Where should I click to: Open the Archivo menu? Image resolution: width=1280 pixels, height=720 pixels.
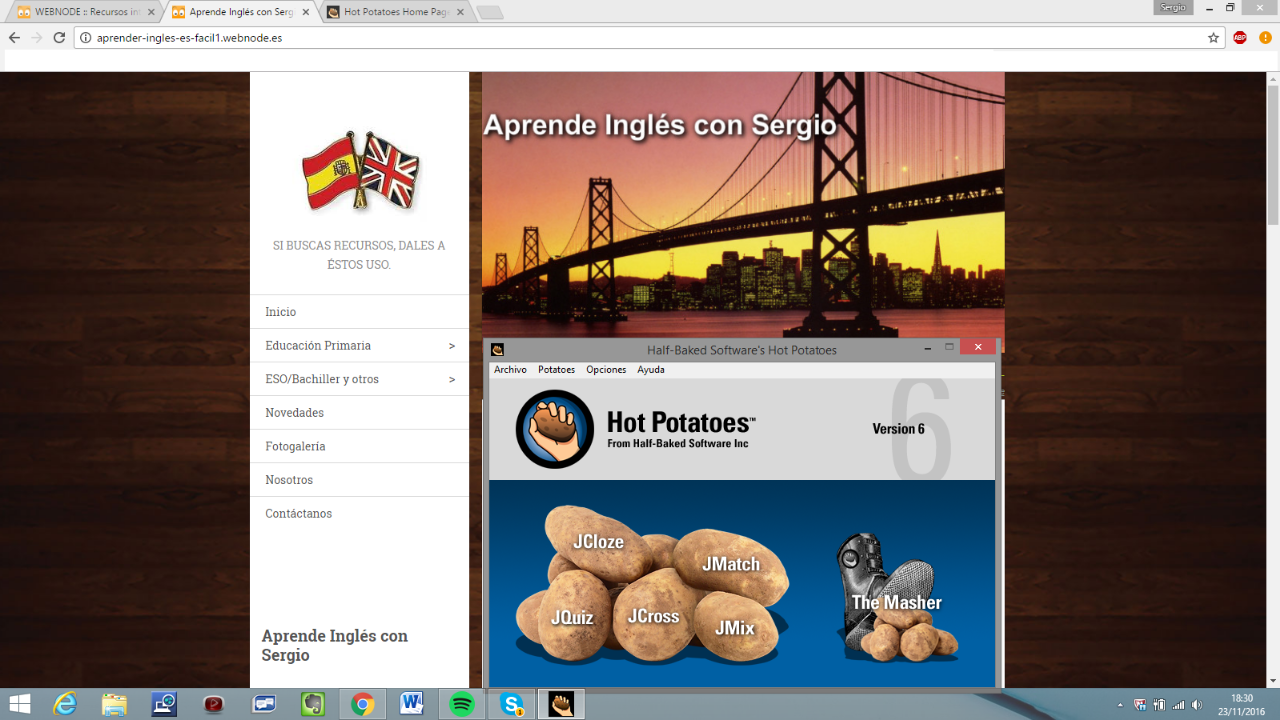point(510,370)
